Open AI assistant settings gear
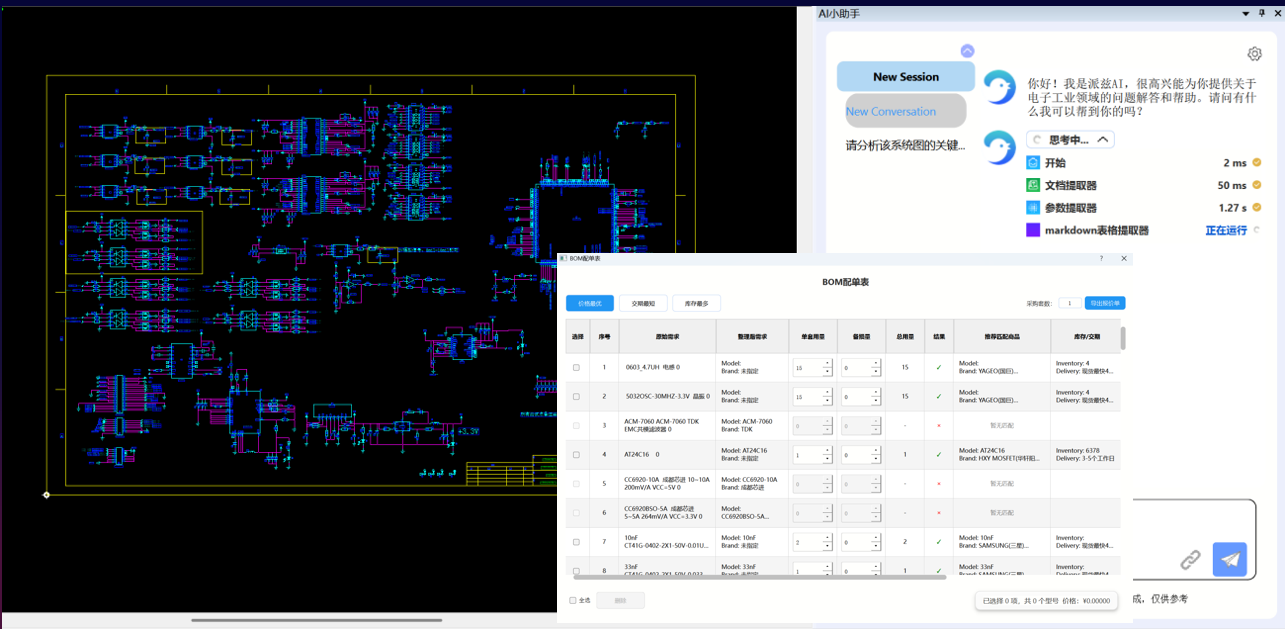Screen dimensions: 1285x629 (1254, 54)
